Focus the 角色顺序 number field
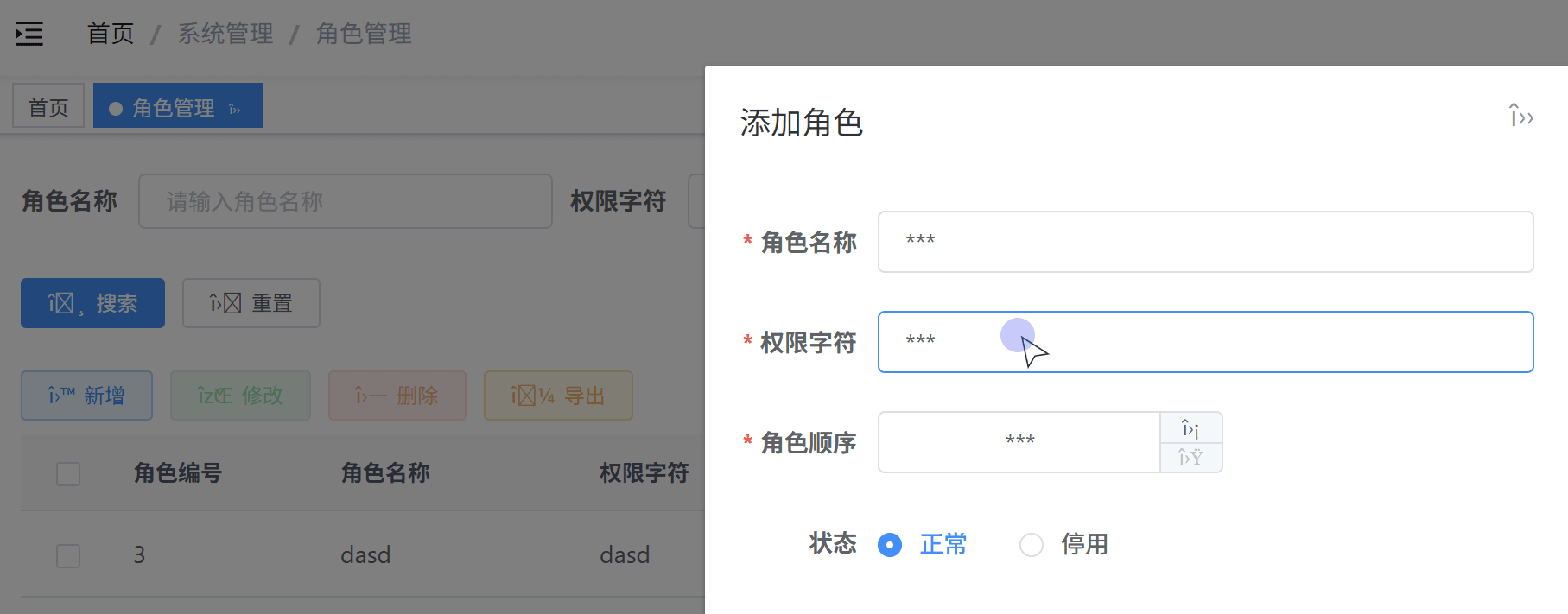The width and height of the screenshot is (1568, 614). (x=1019, y=442)
